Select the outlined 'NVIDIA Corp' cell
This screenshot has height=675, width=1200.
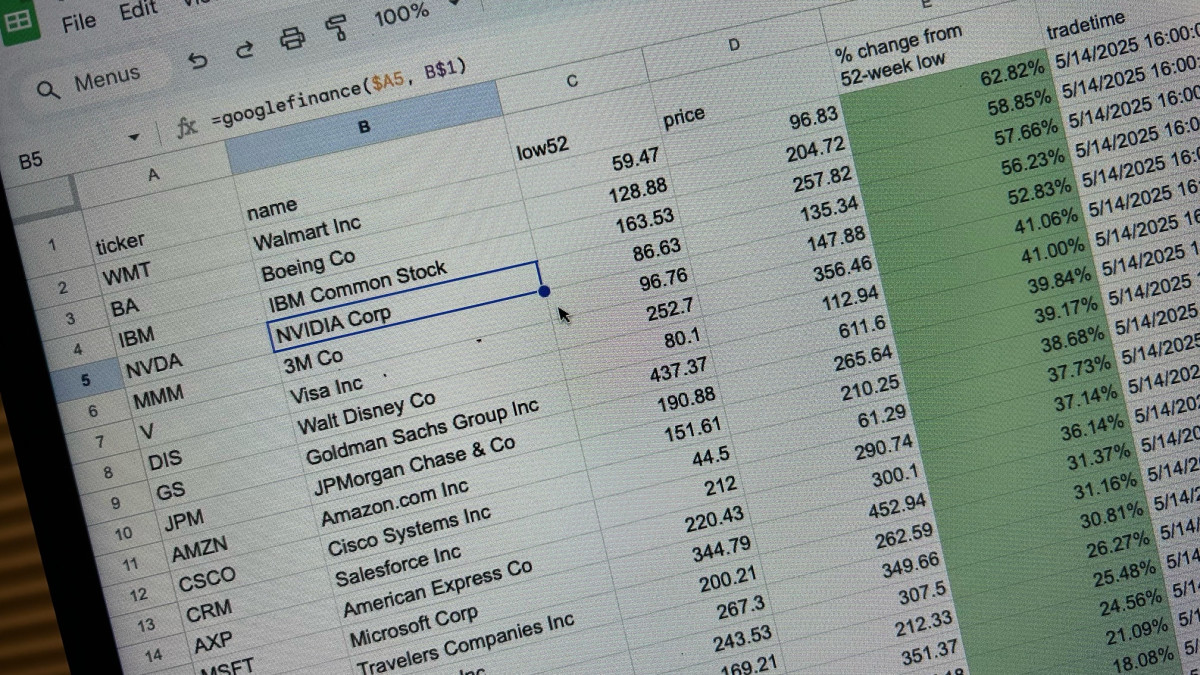(x=404, y=306)
